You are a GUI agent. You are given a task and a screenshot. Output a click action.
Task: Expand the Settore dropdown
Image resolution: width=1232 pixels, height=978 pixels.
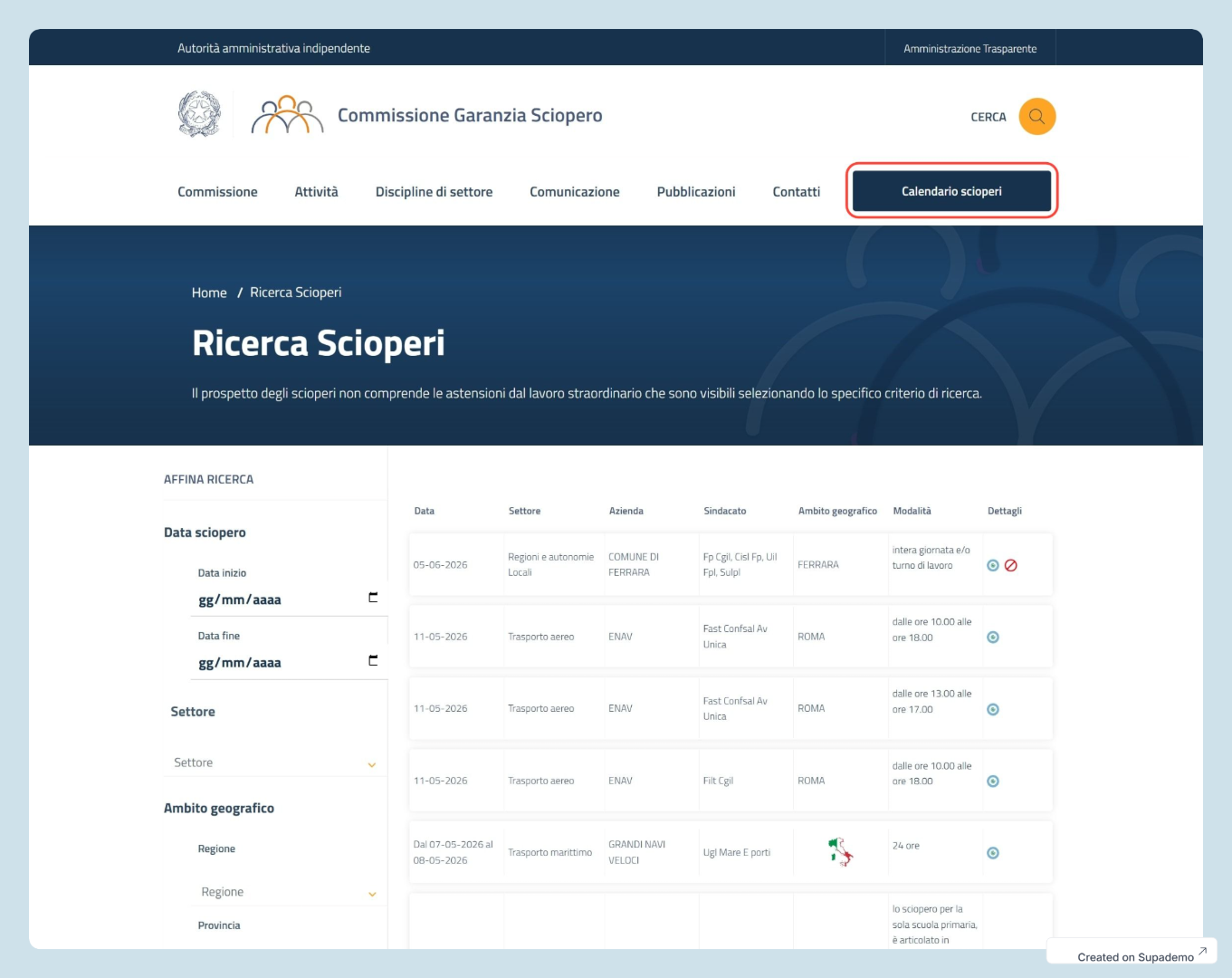(x=275, y=762)
